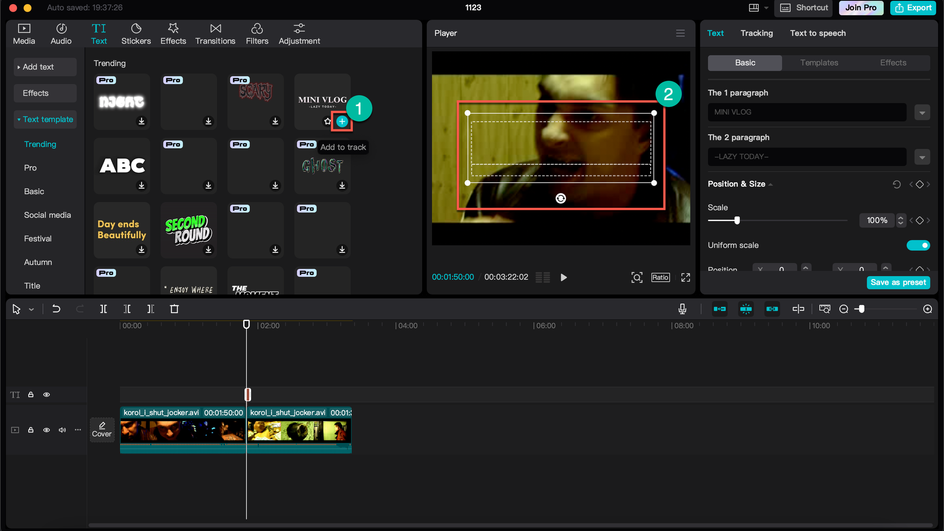Delete the selected clip with trash icon
Screen dimensions: 944x531
[x=175, y=309]
